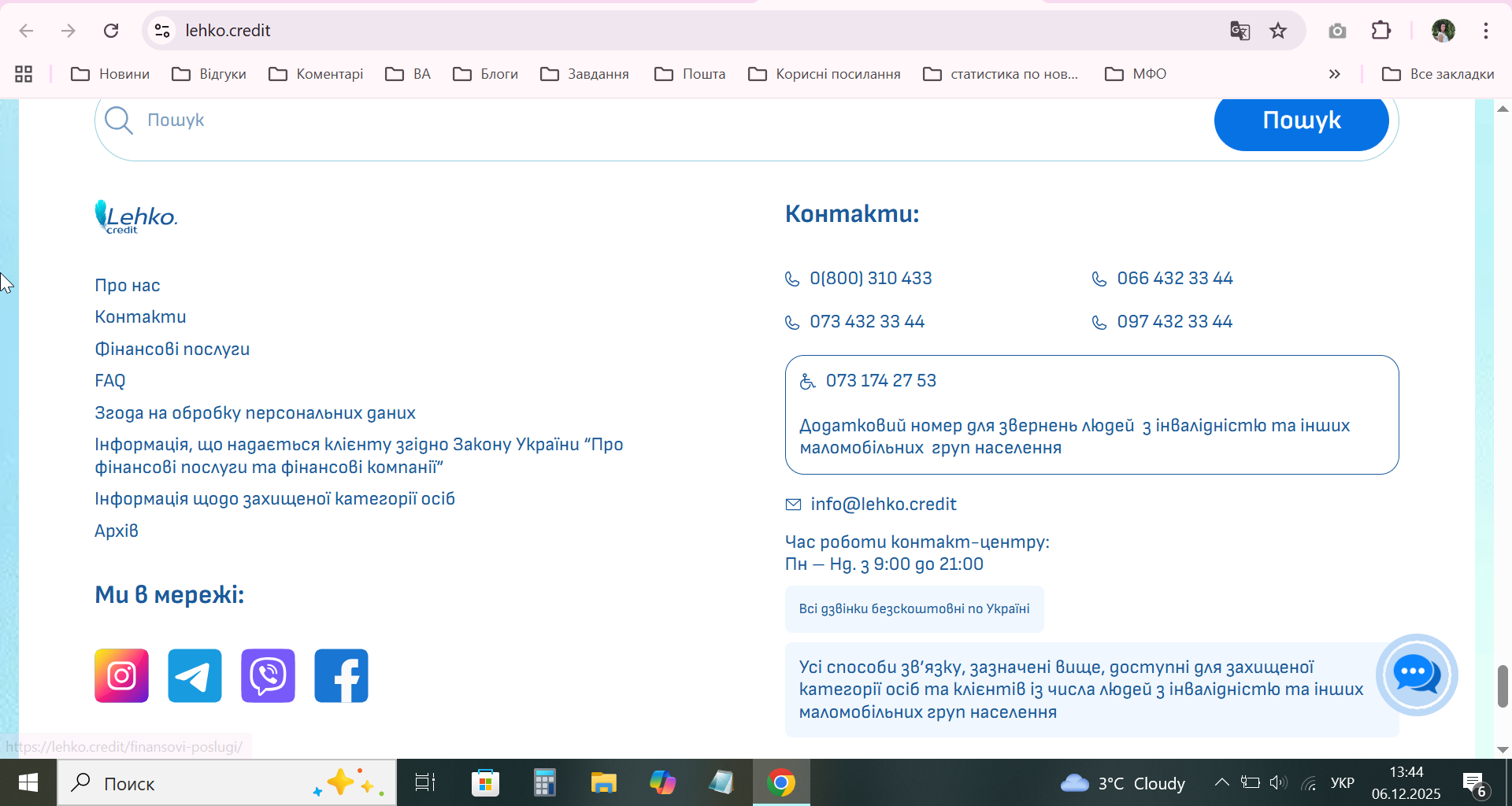Click the blue Пошук search button
The image size is (1512, 806).
[x=1302, y=120]
